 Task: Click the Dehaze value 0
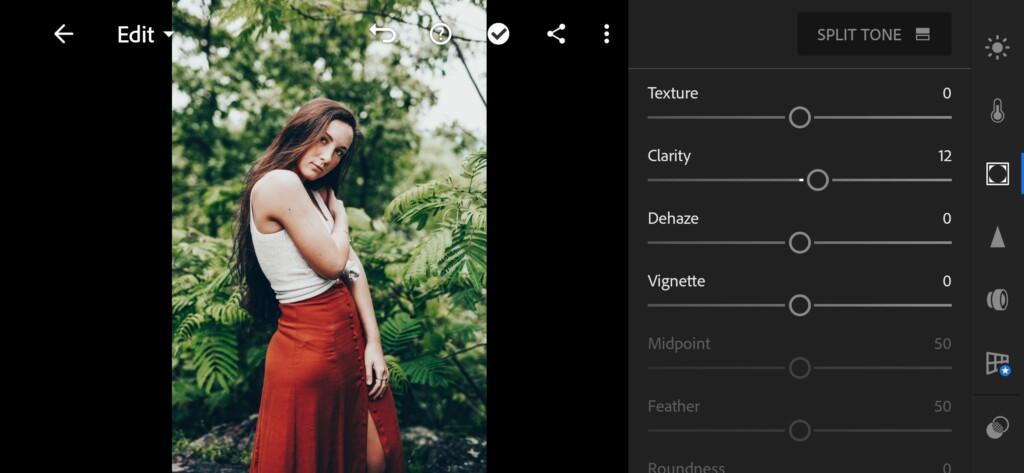pos(947,219)
